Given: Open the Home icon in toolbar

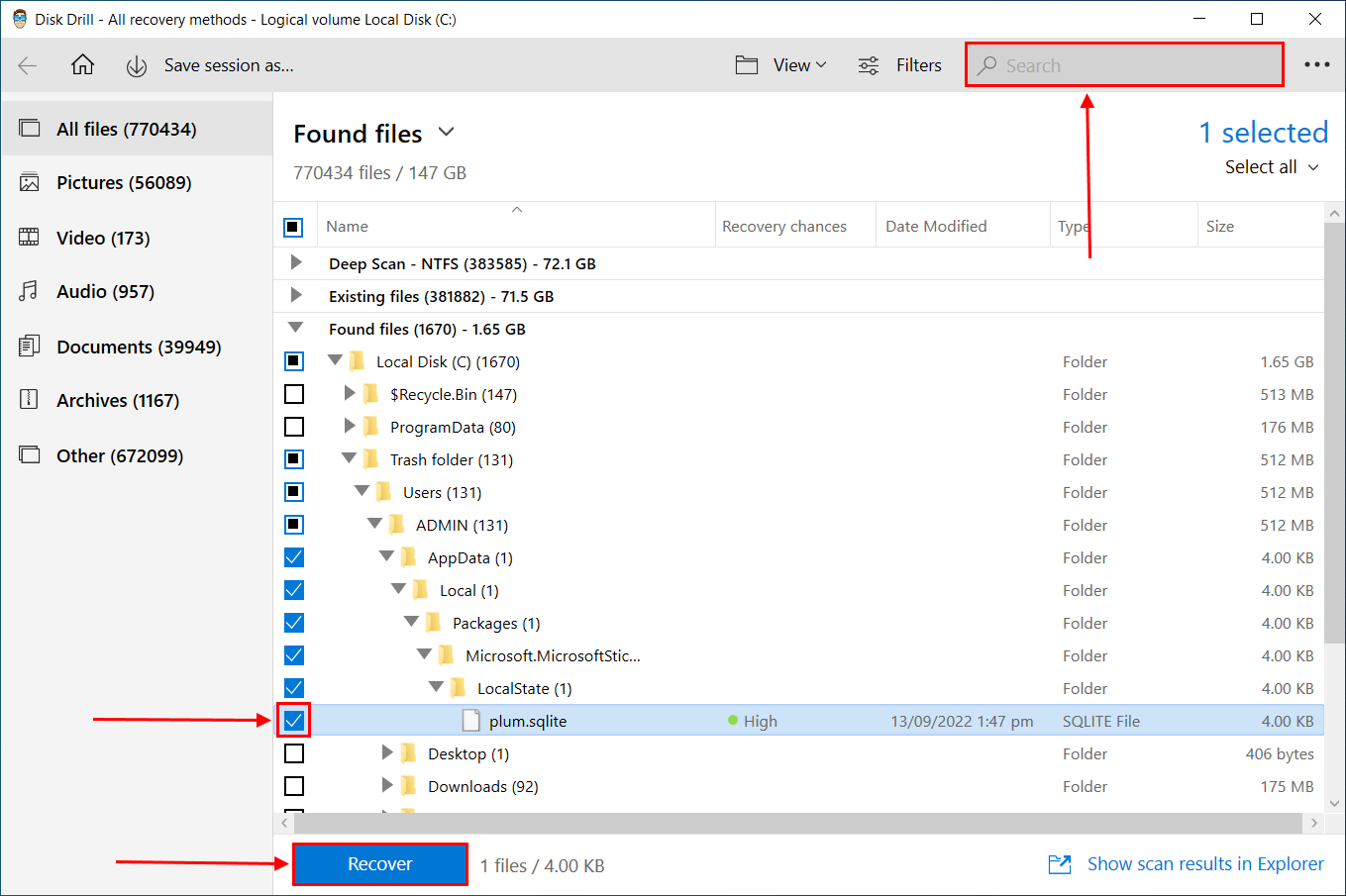Looking at the screenshot, I should (x=83, y=65).
